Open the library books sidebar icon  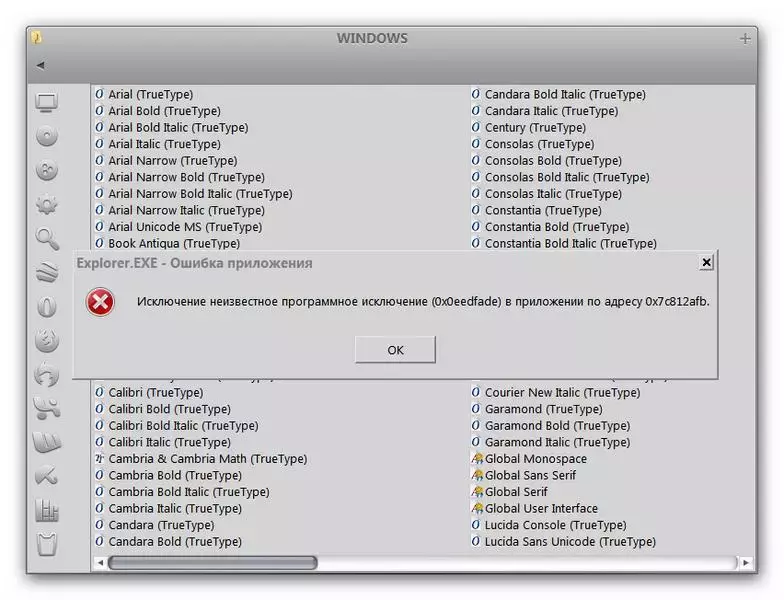point(47,510)
